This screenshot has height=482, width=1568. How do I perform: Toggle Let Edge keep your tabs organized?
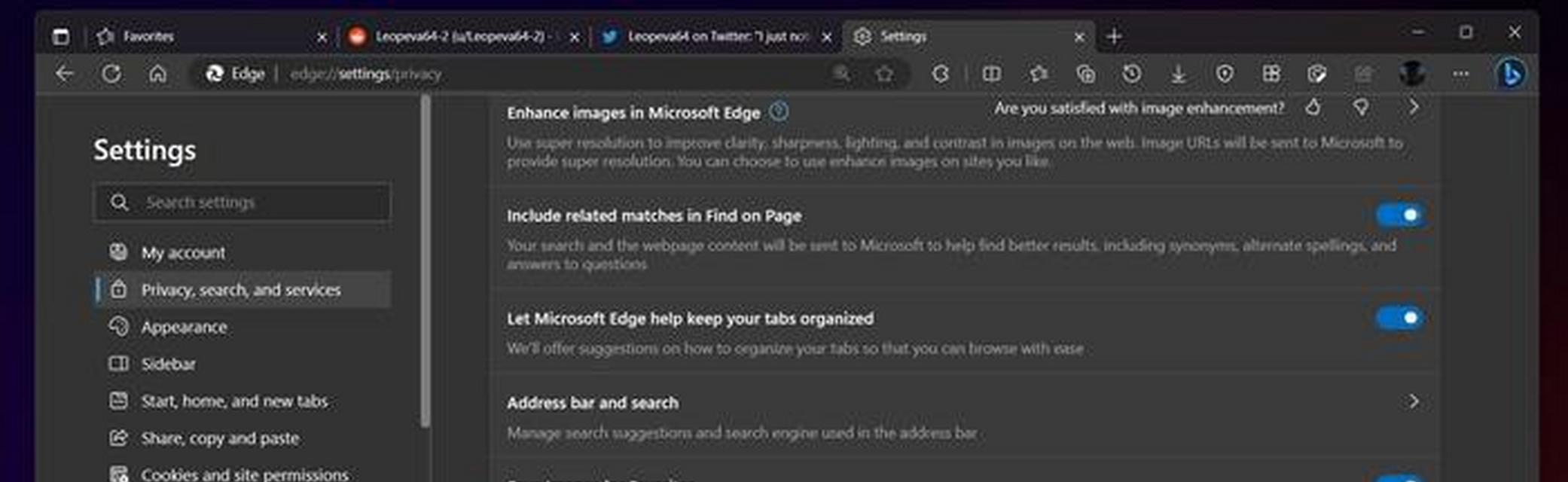click(1400, 318)
